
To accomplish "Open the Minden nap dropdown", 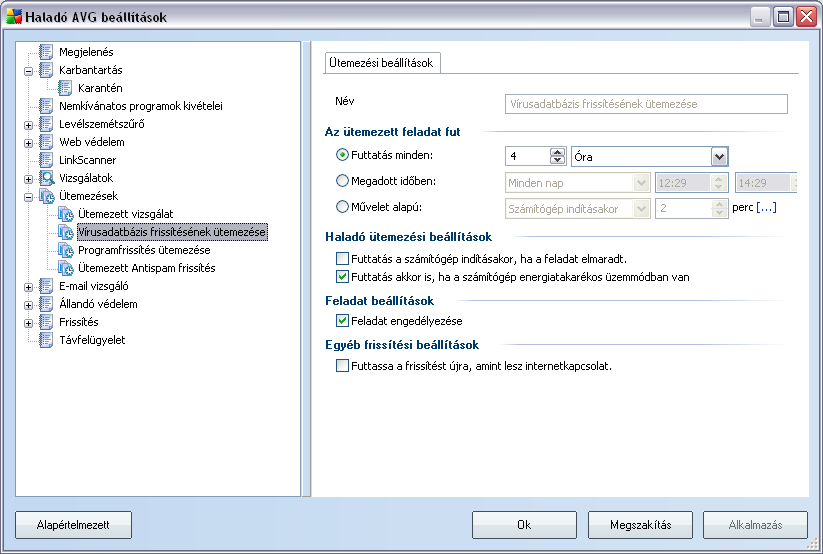I will pyautogui.click(x=641, y=183).
